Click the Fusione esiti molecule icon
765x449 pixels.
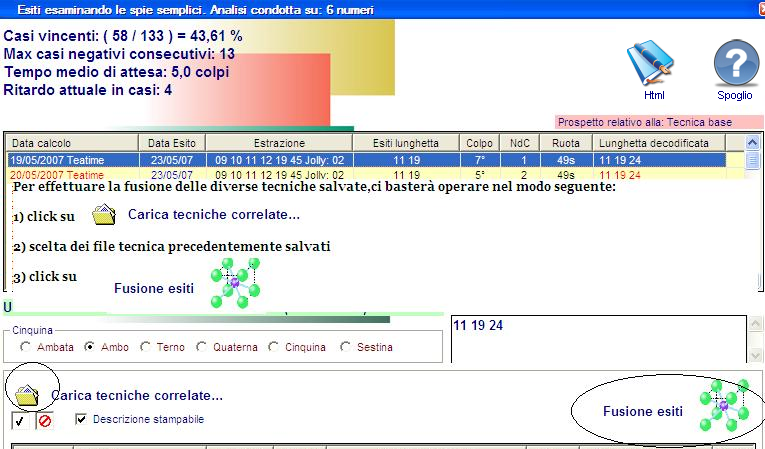click(x=722, y=407)
